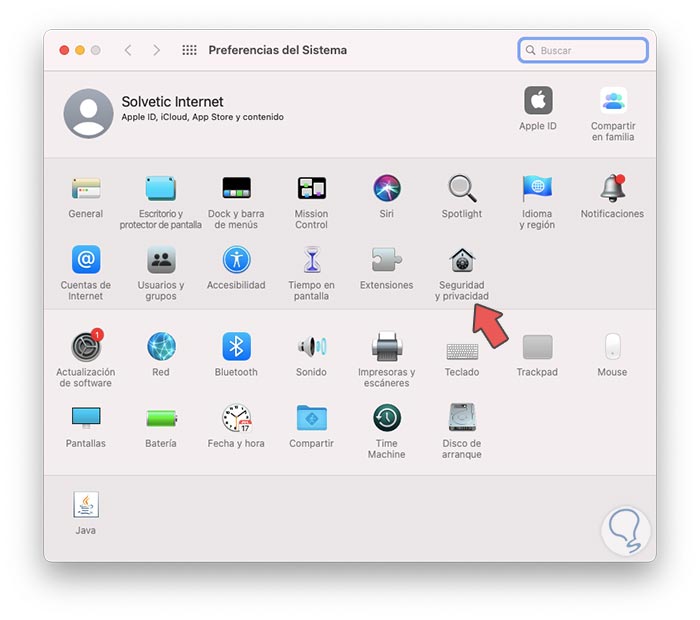Open Time Machine settings

[x=386, y=418]
